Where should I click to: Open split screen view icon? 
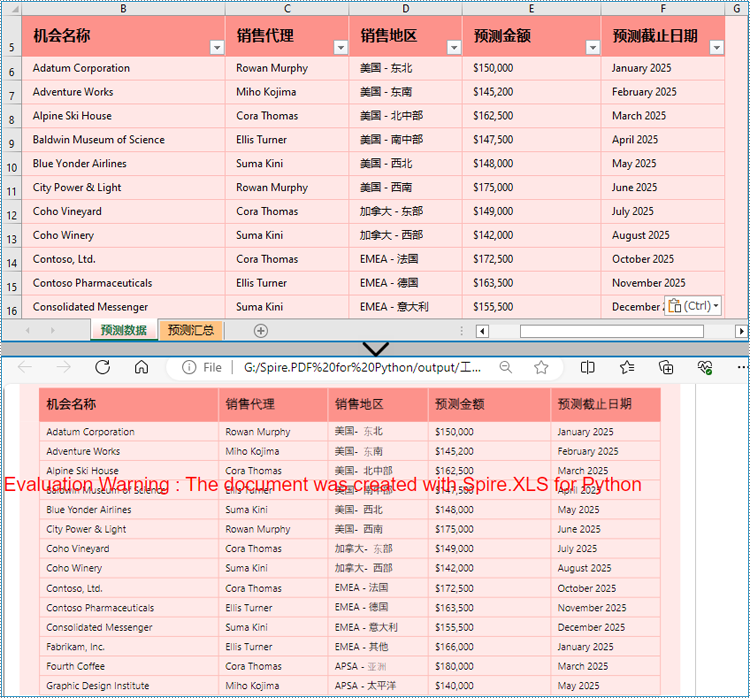tap(587, 367)
